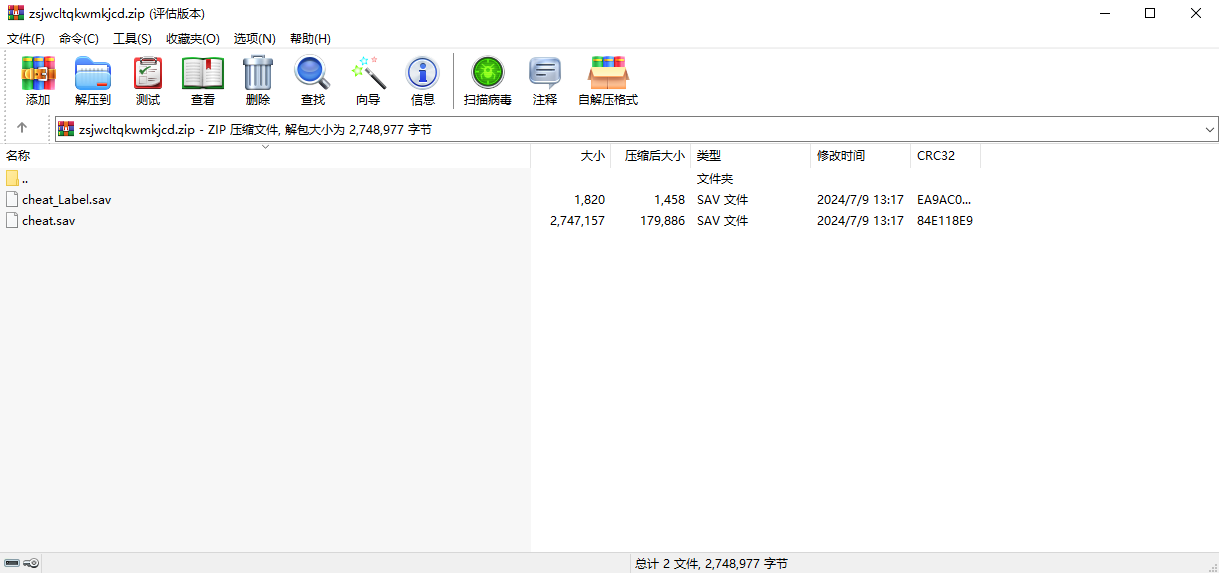1219x573 pixels.
Task: Open the 收藏夹(O) menu
Action: click(193, 38)
